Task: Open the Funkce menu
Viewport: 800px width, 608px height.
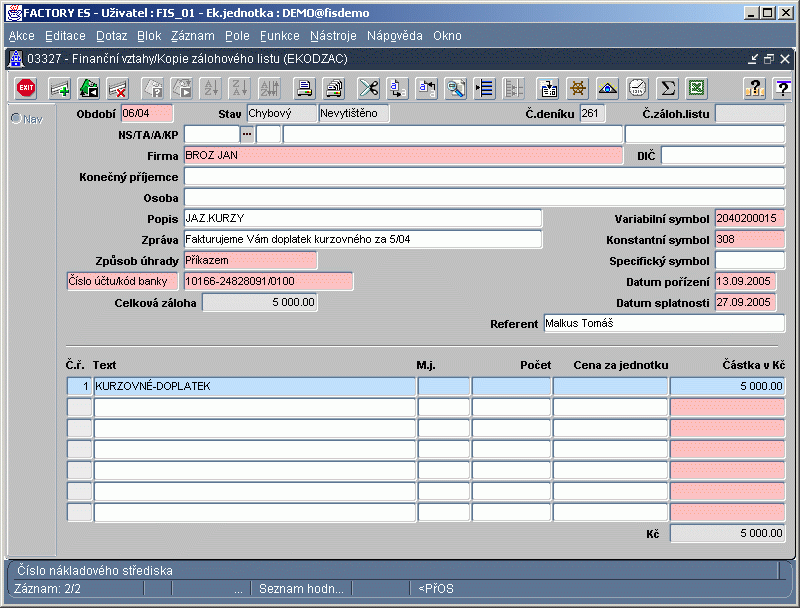Action: (x=280, y=36)
